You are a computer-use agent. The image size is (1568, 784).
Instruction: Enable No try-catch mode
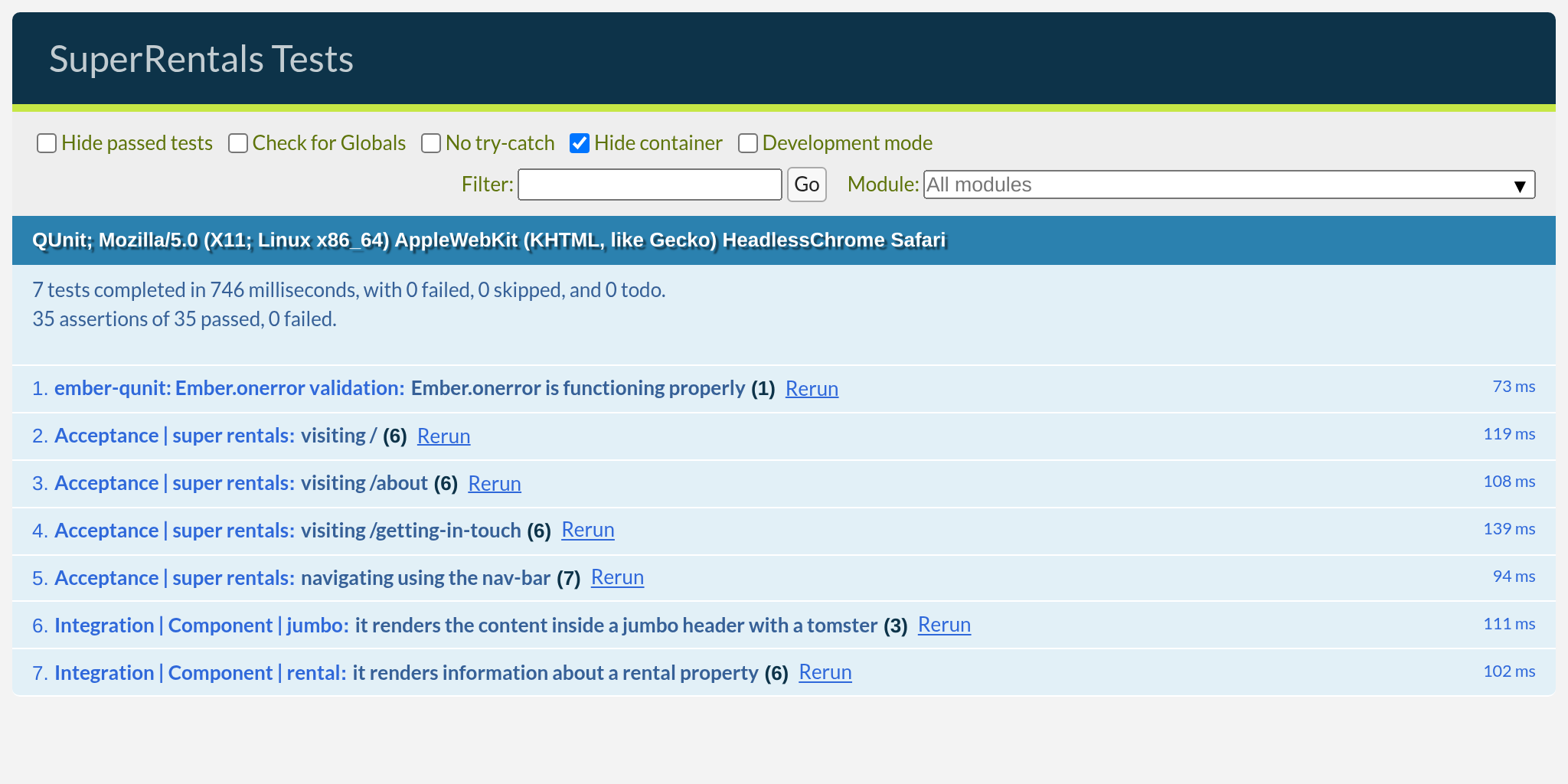coord(431,143)
